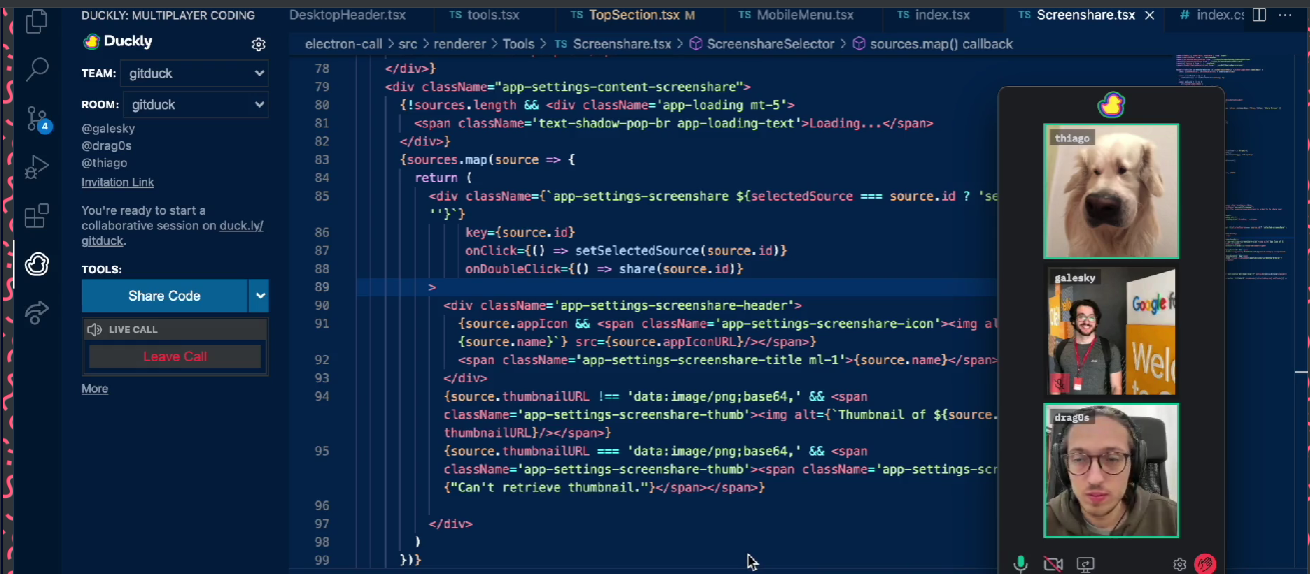1310x574 pixels.
Task: Mute the microphone in the call panel
Action: pyautogui.click(x=1020, y=565)
